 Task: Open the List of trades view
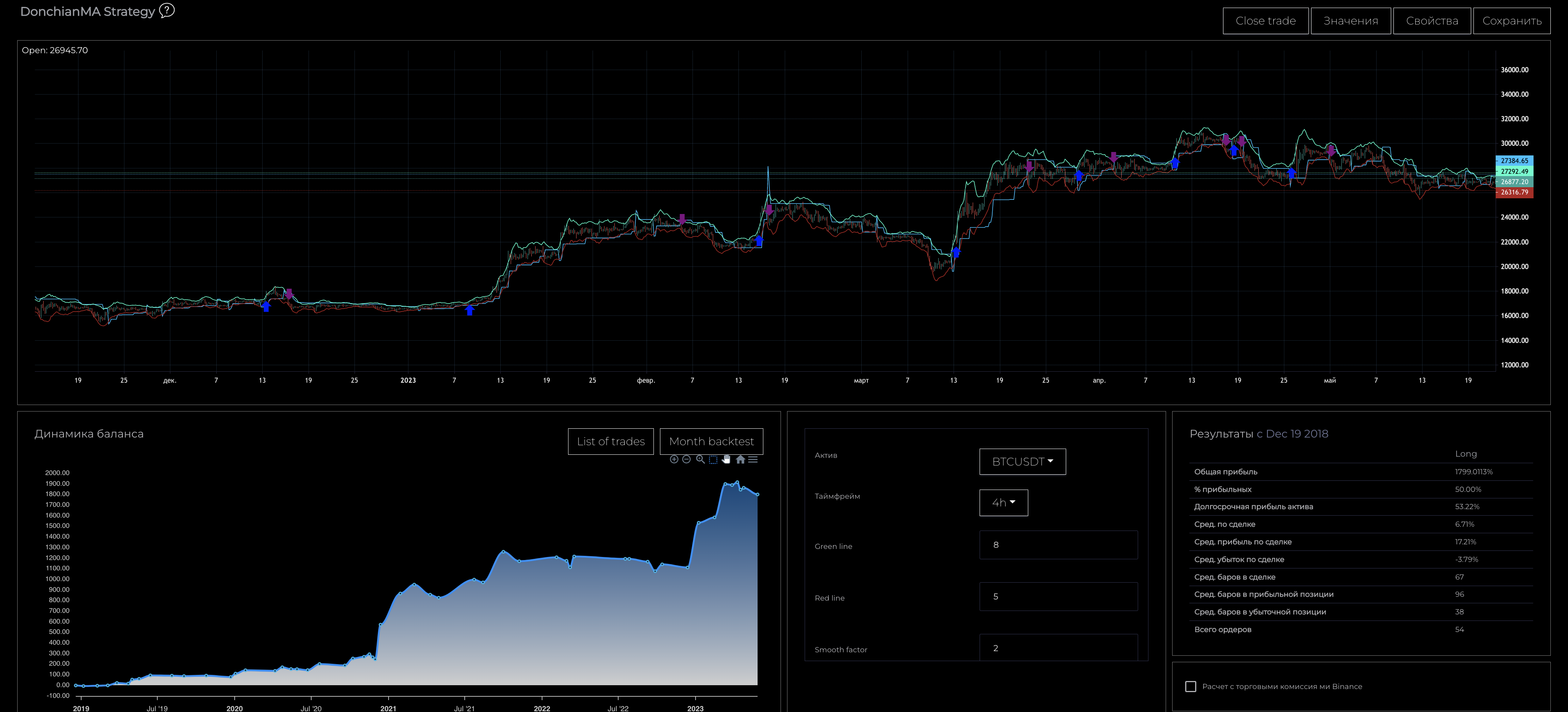click(611, 441)
